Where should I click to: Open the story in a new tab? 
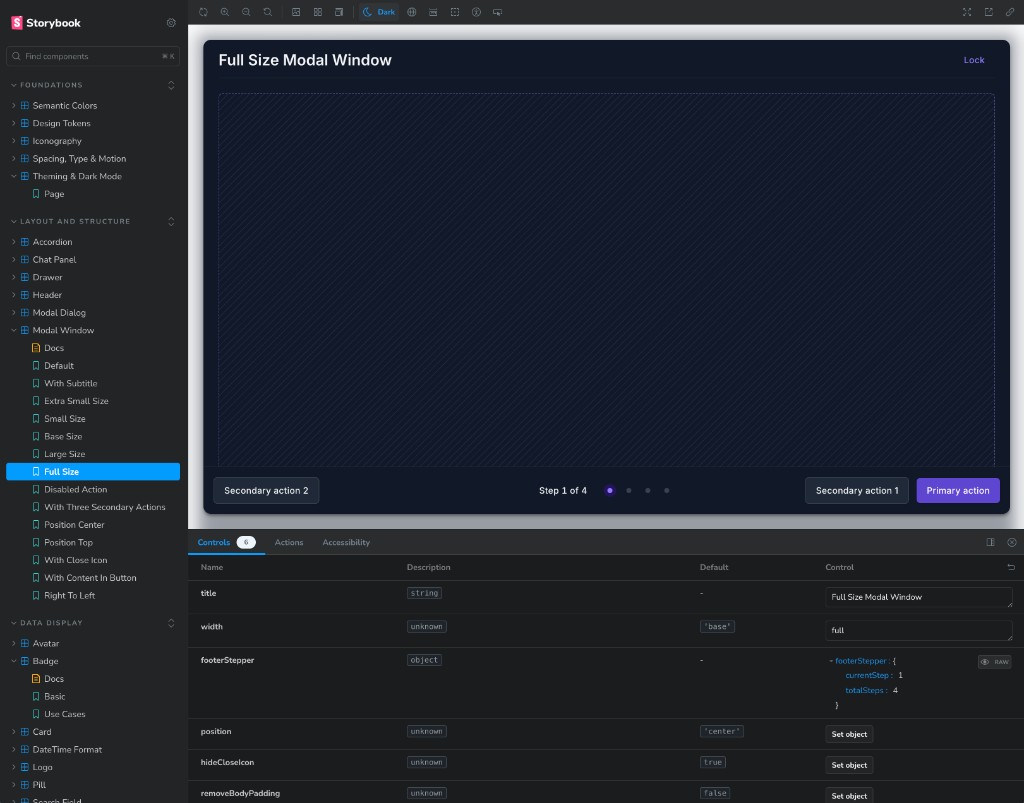pyautogui.click(x=989, y=12)
